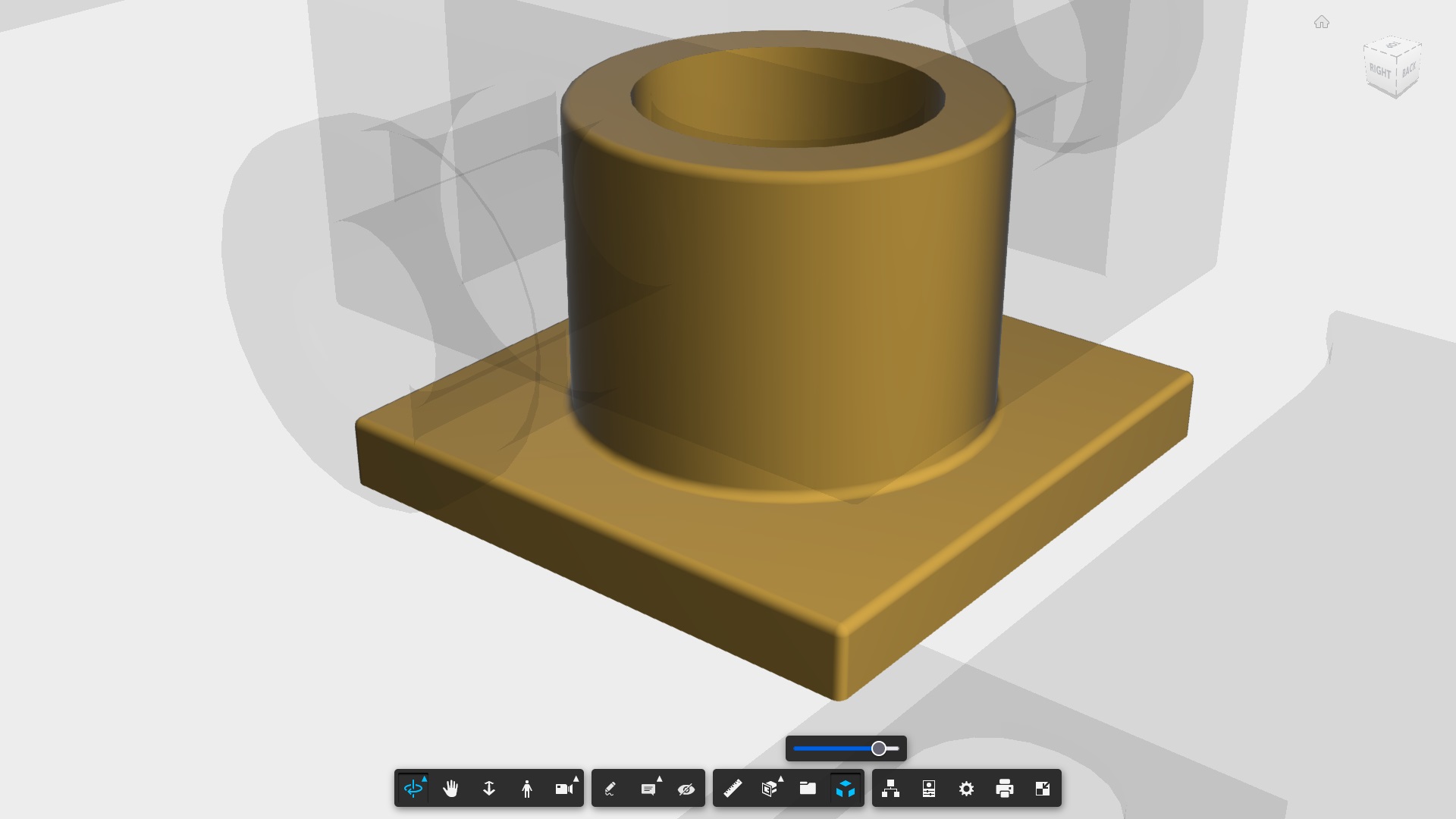The height and width of the screenshot is (819, 1456).
Task: Toggle the Explode model cube button
Action: [846, 789]
